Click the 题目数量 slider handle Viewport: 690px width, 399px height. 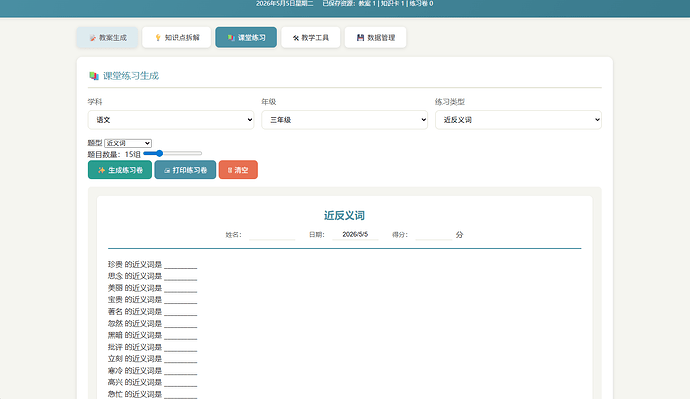point(159,153)
